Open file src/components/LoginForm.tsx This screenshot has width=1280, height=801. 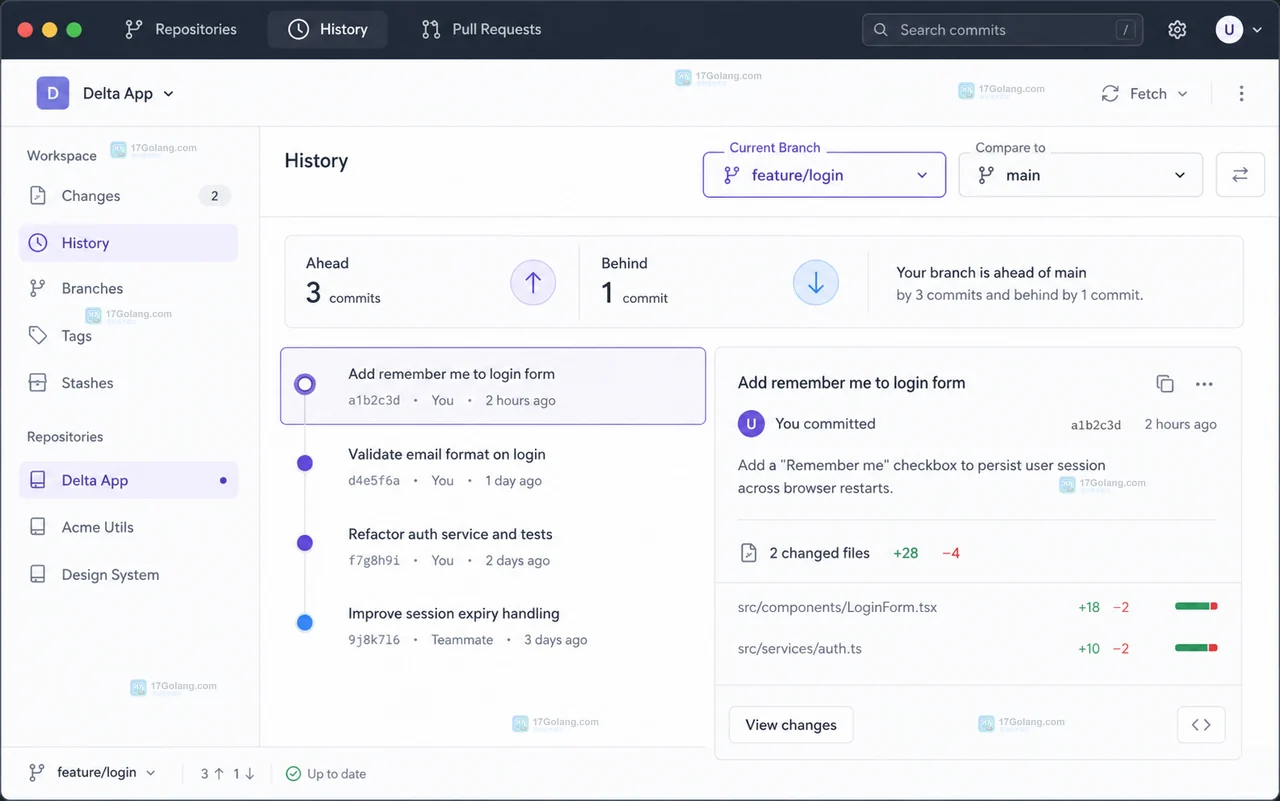[x=837, y=607]
